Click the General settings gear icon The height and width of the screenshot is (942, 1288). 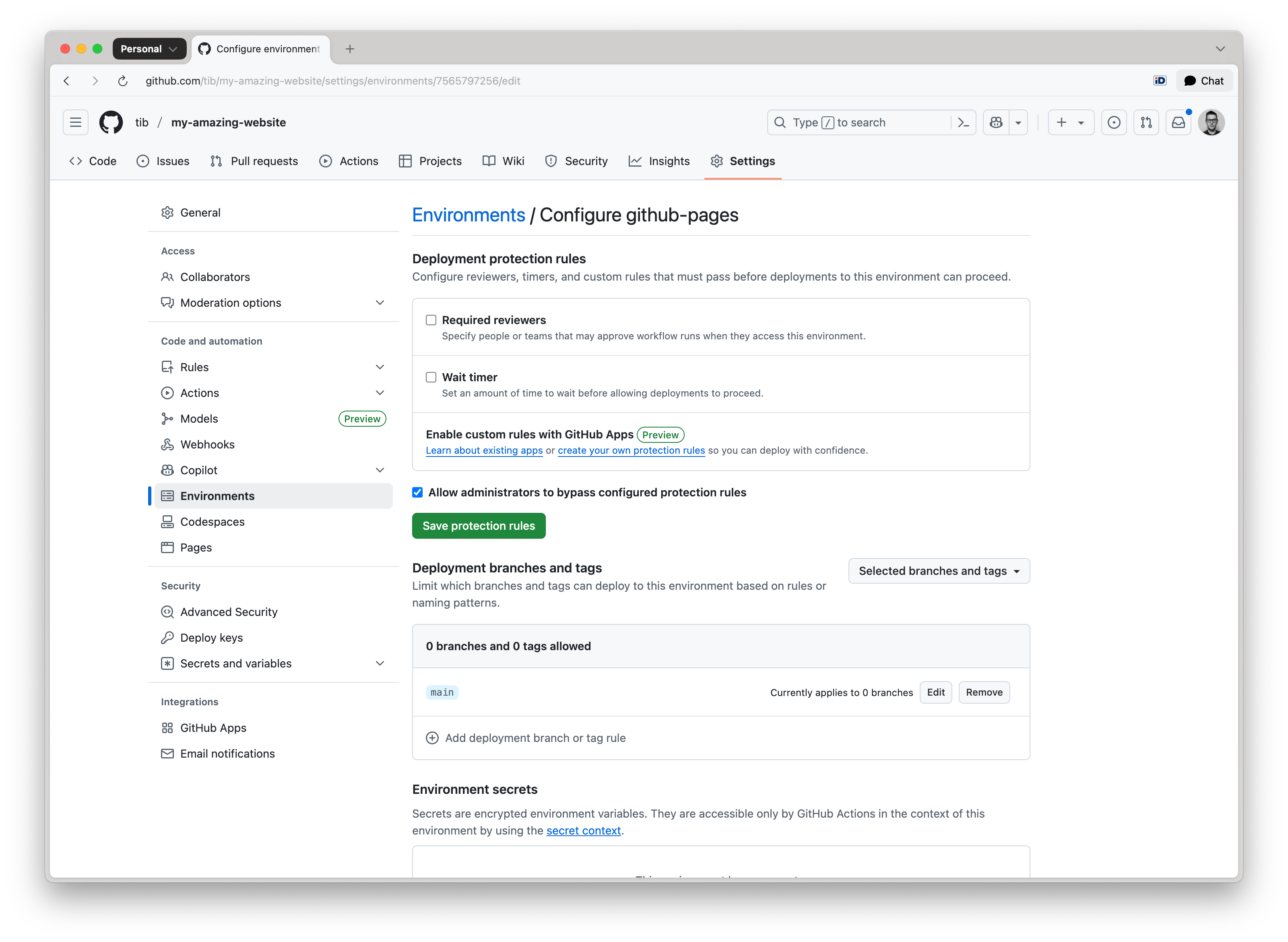coord(167,213)
